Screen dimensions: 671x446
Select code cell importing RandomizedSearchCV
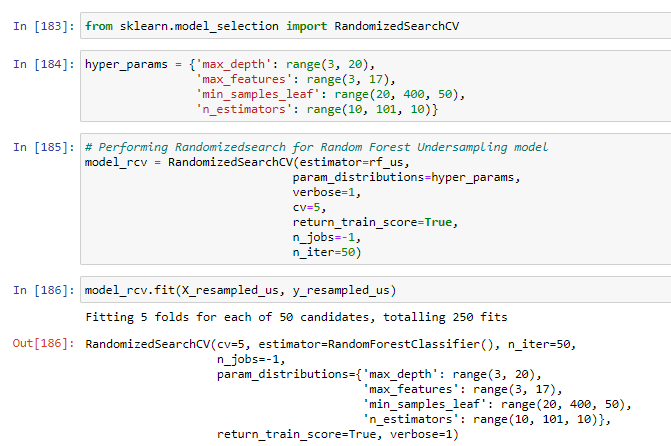pos(376,26)
